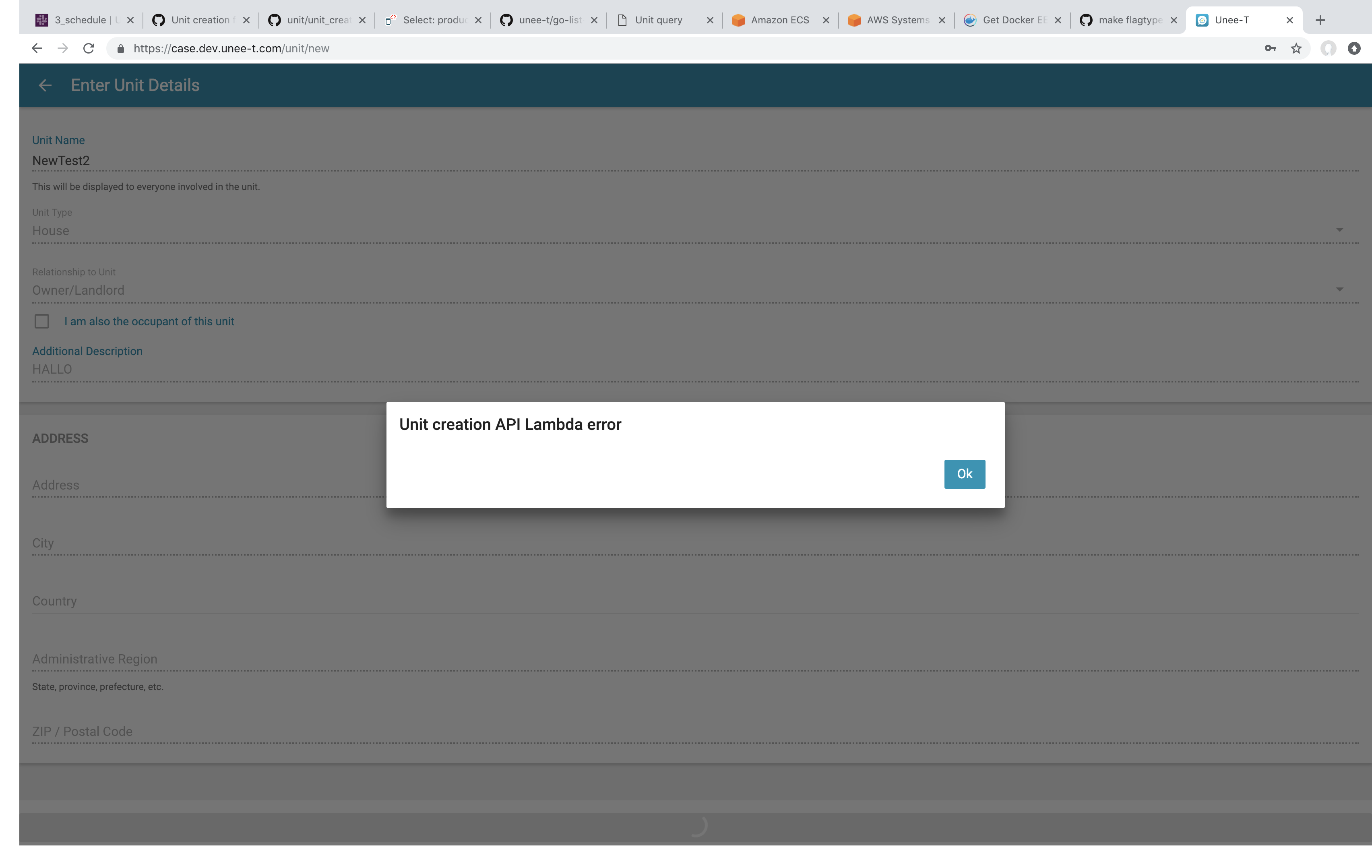Star the current page with bookmark icon

(x=1296, y=48)
